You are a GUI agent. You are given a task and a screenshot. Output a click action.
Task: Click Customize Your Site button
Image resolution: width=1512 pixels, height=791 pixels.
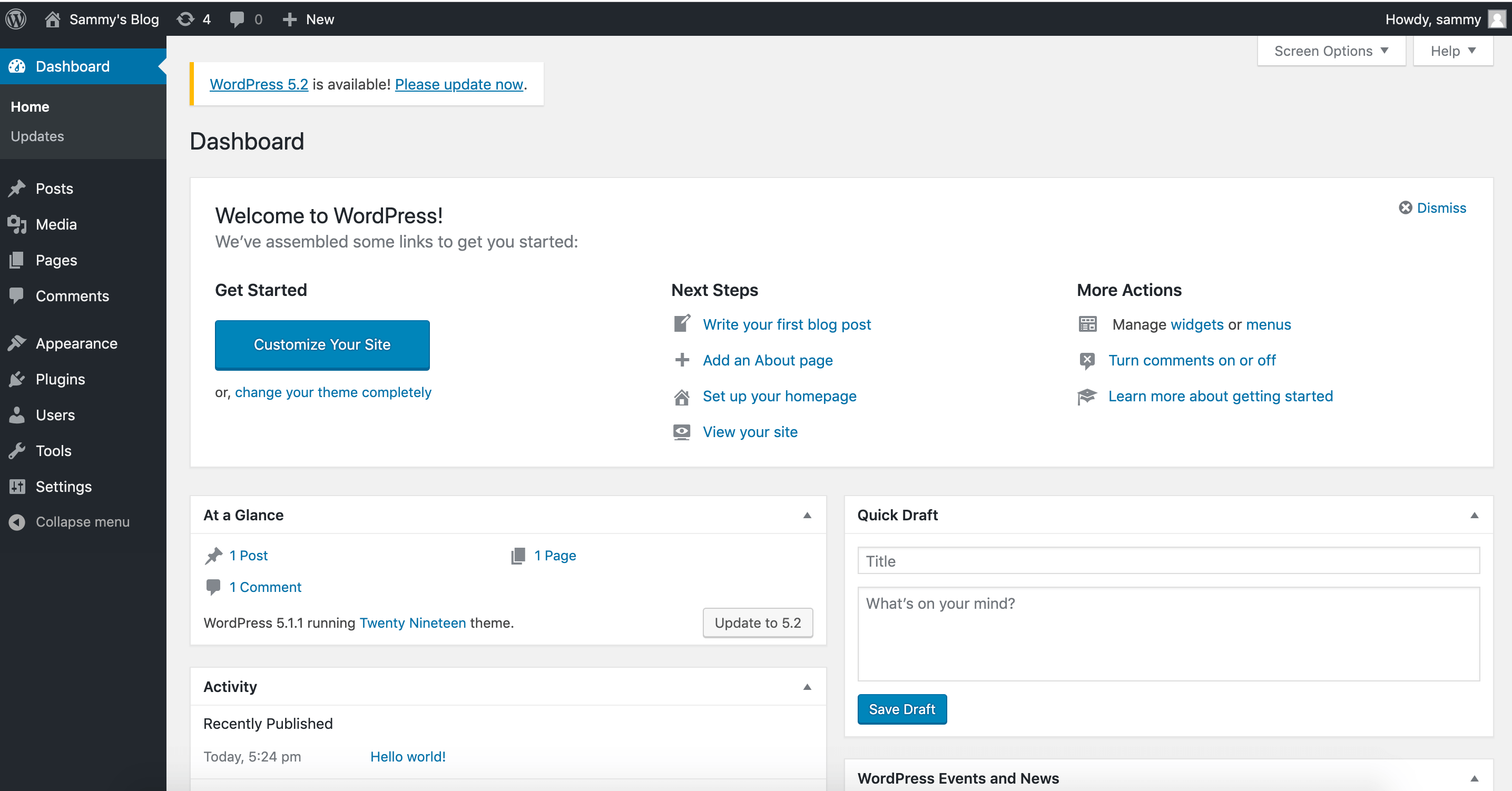pyautogui.click(x=321, y=344)
